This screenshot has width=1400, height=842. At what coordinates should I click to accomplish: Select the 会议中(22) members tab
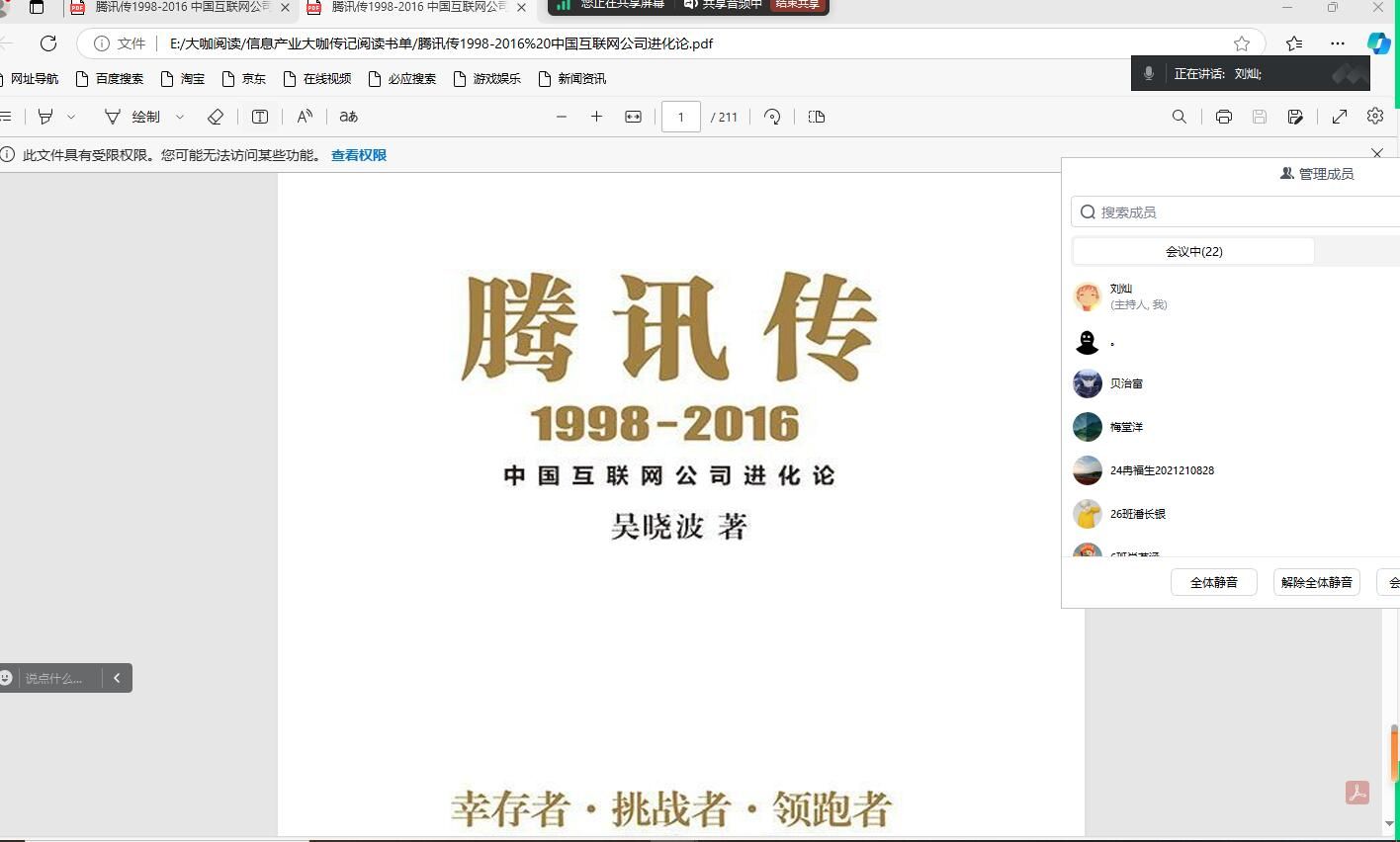click(1193, 251)
